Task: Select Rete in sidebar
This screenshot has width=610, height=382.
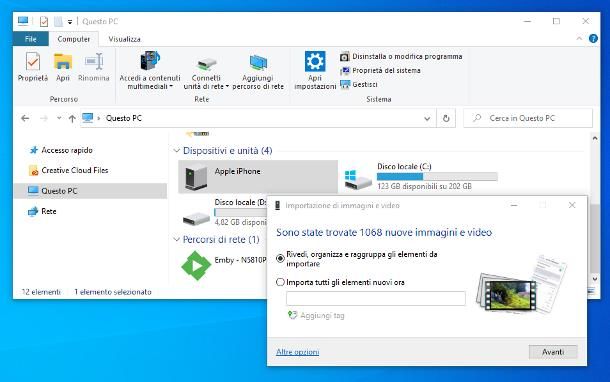Action: tap(42, 211)
